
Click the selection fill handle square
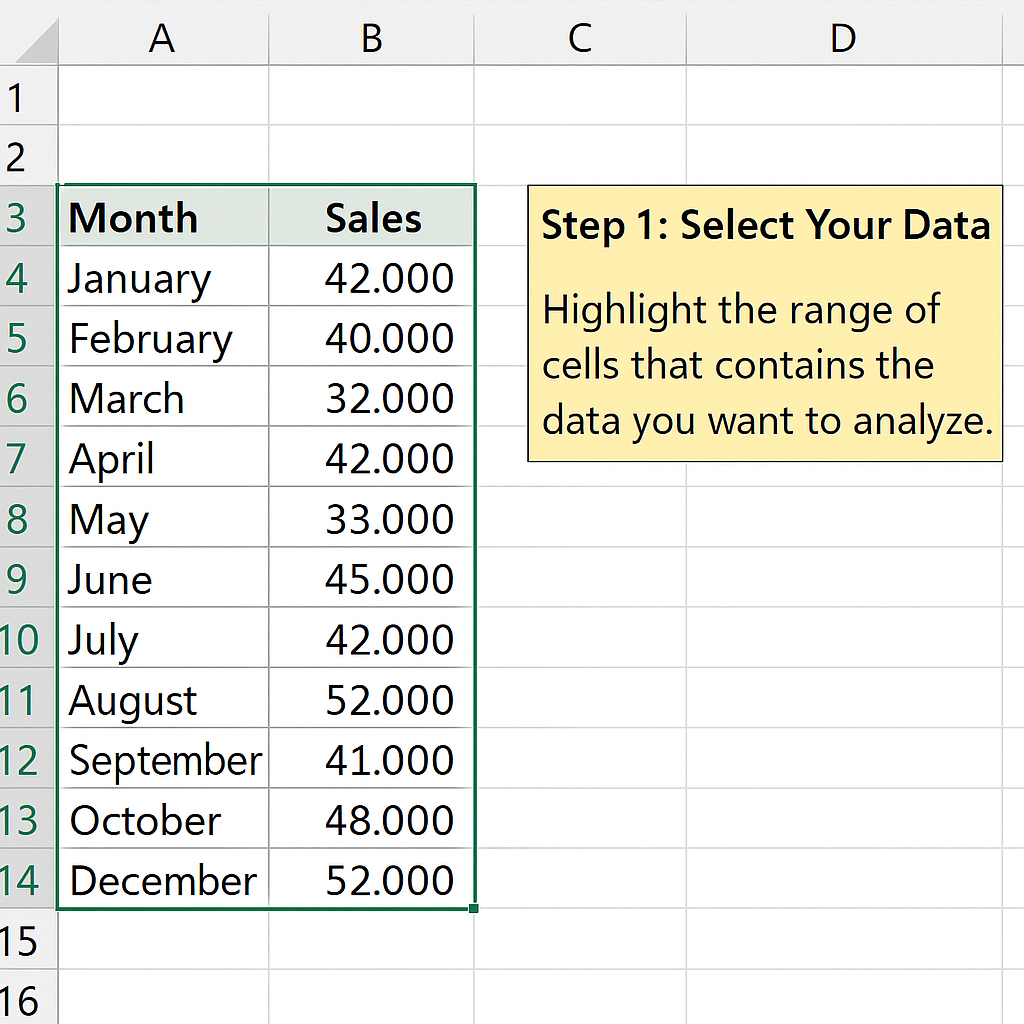pyautogui.click(x=473, y=908)
